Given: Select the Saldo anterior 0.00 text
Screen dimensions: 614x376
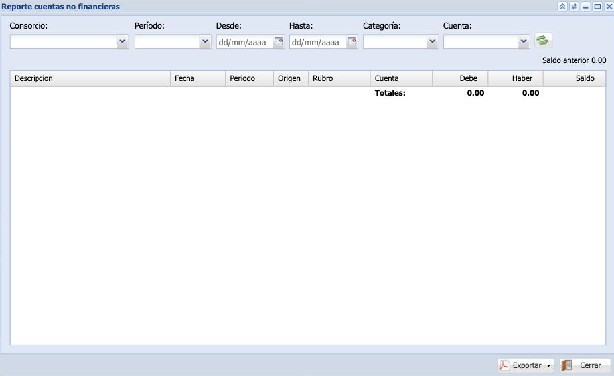Looking at the screenshot, I should 574,60.
